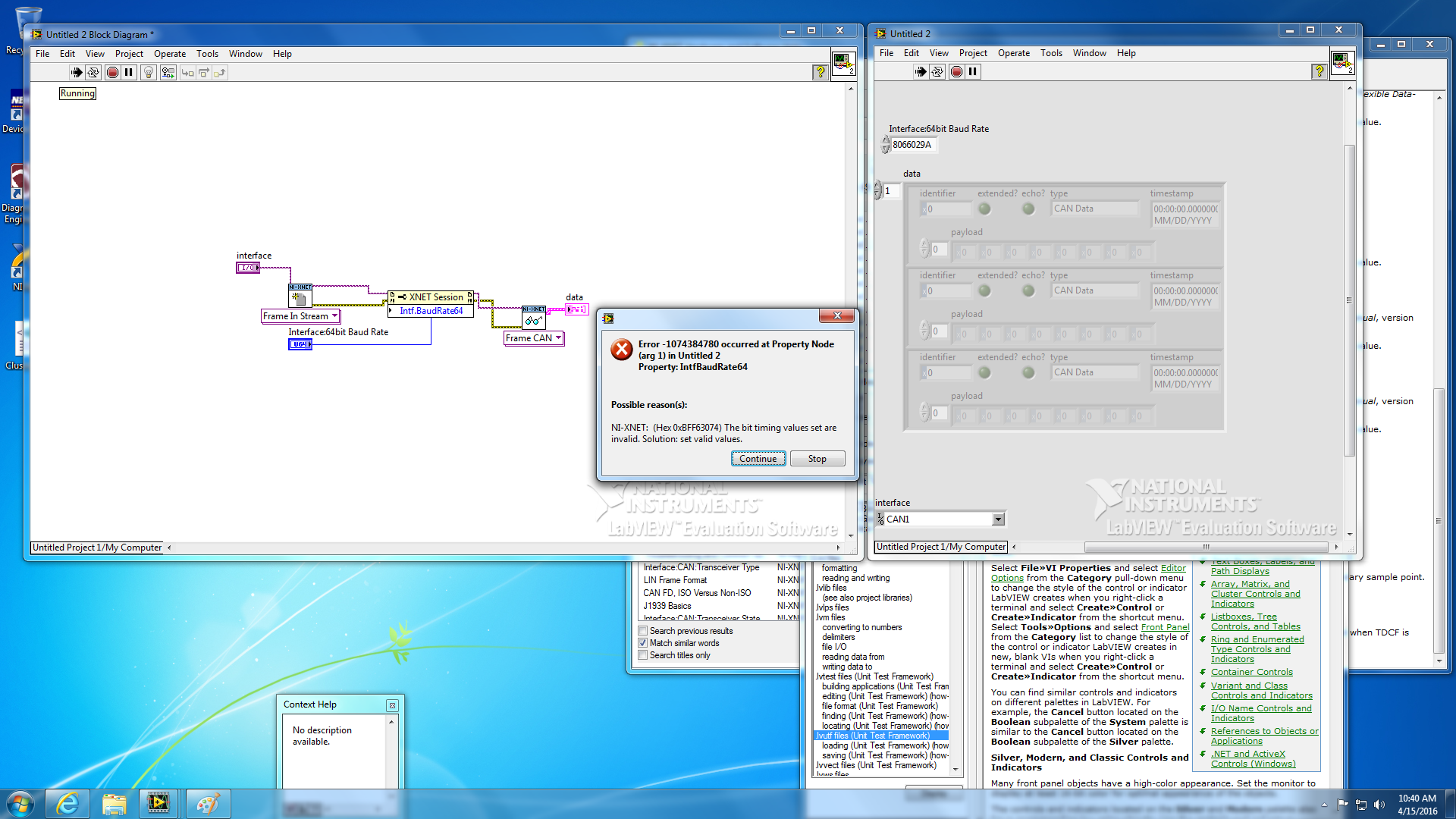Toggle Match similar words checkbox
Image resolution: width=1456 pixels, height=819 pixels.
643,643
